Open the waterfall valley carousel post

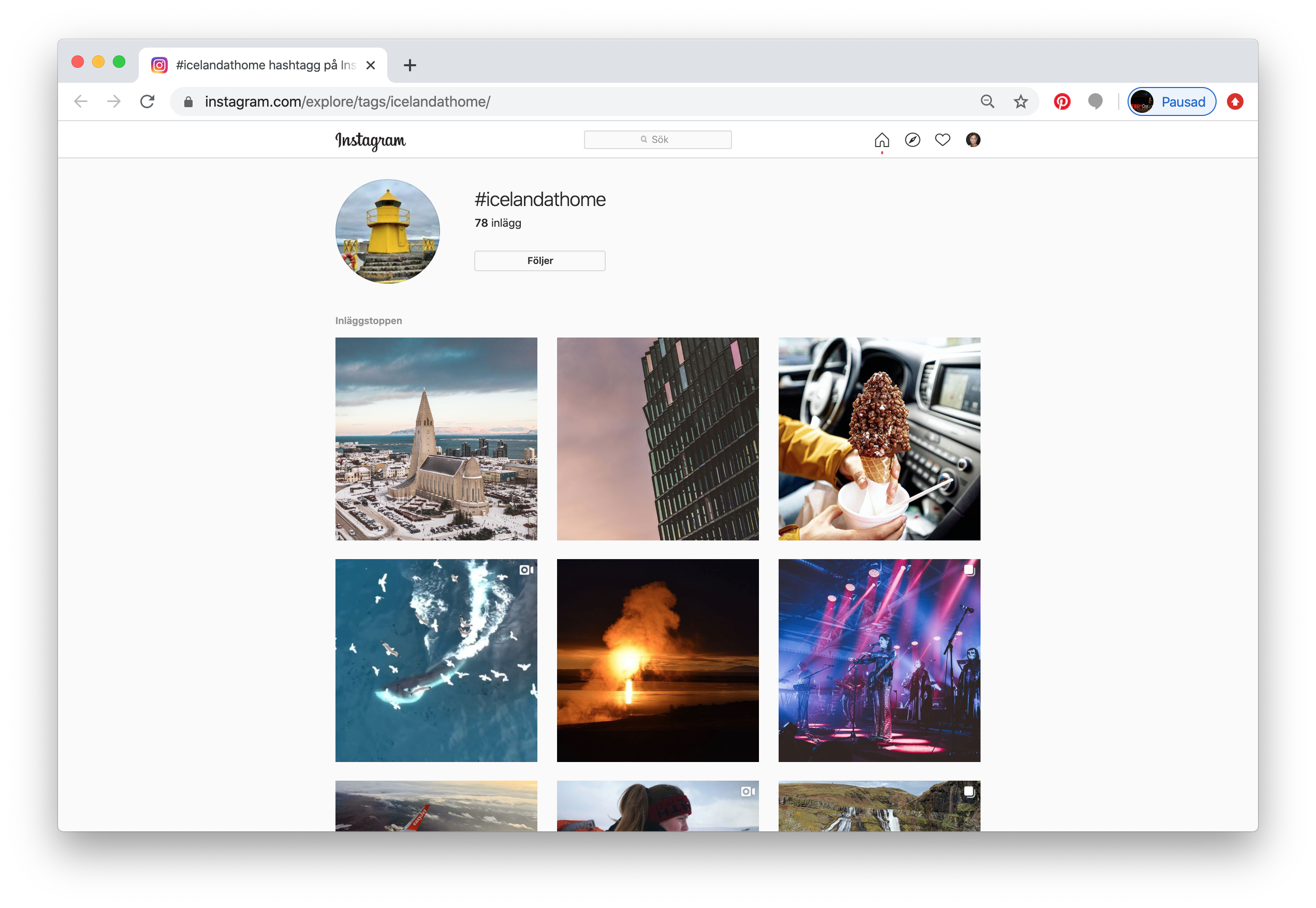tap(879, 806)
